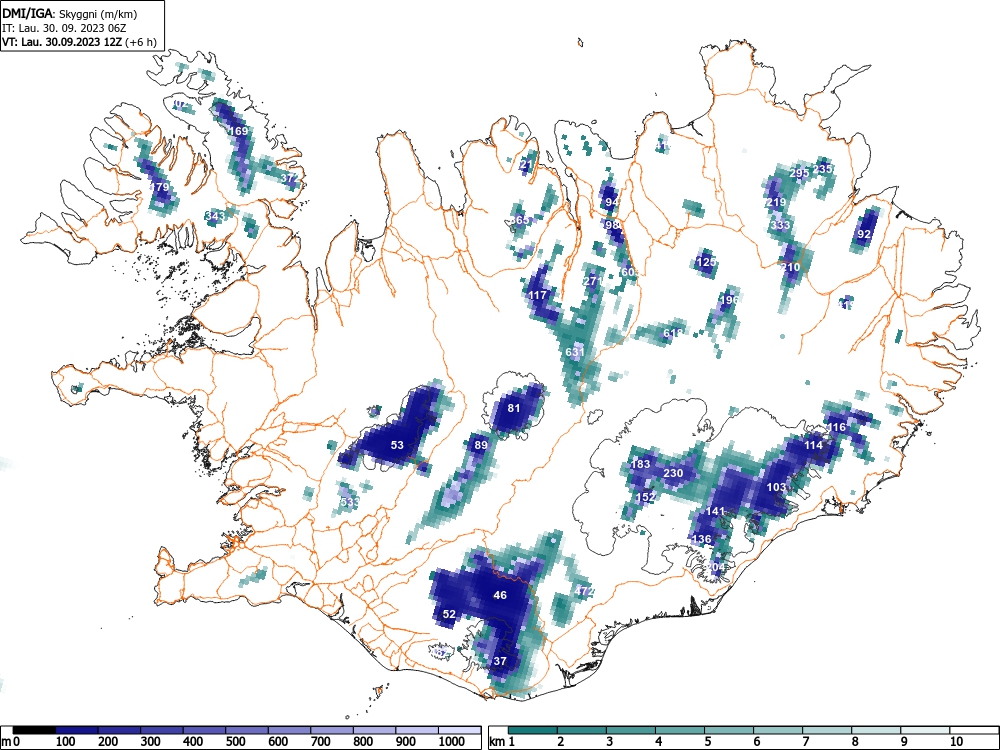Image resolution: width=1000 pixels, height=750 pixels.
Task: Click the '81' visibility value on the map
Action: point(514,408)
